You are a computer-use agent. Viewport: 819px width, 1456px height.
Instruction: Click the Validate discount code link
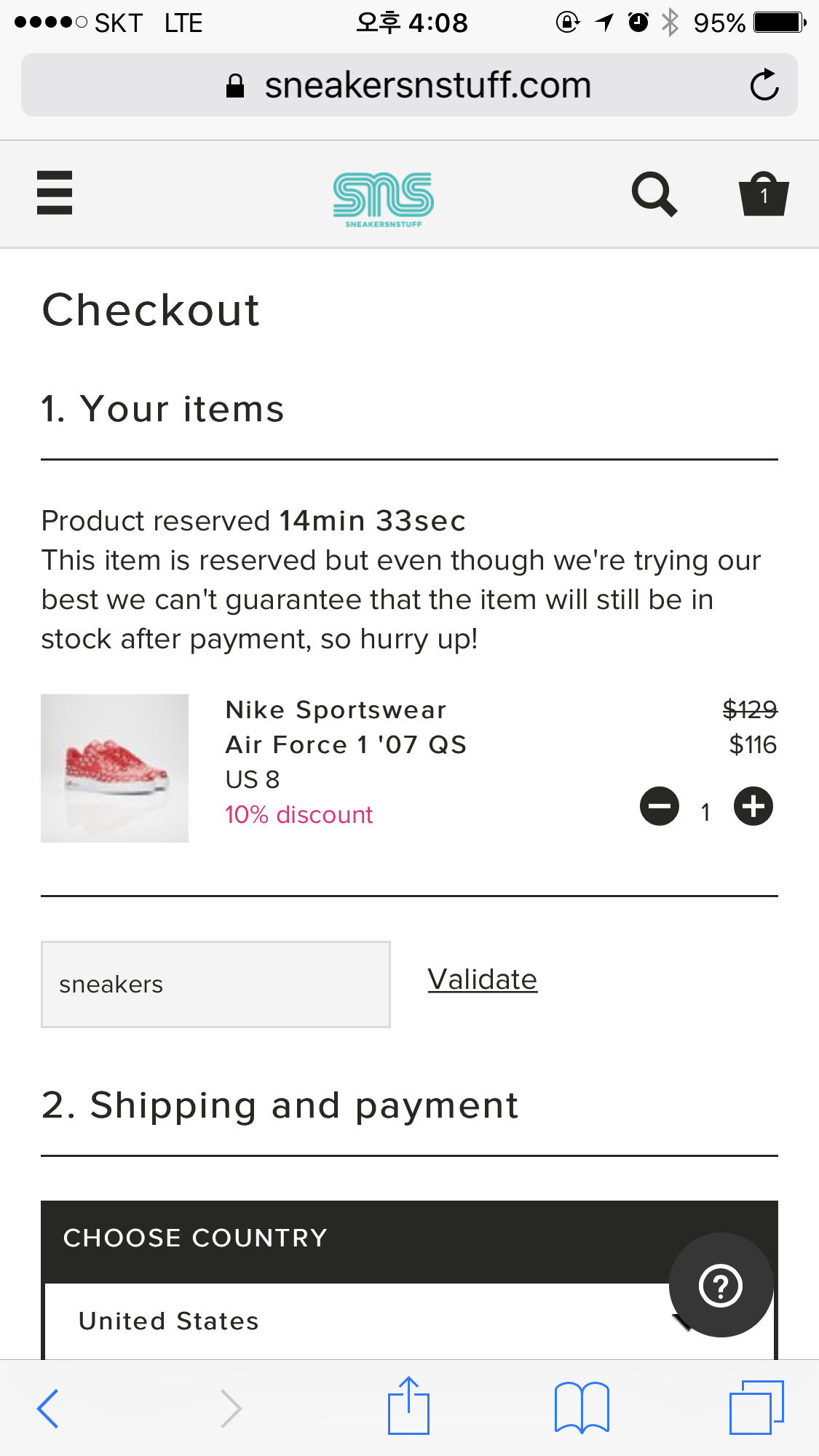pos(482,979)
